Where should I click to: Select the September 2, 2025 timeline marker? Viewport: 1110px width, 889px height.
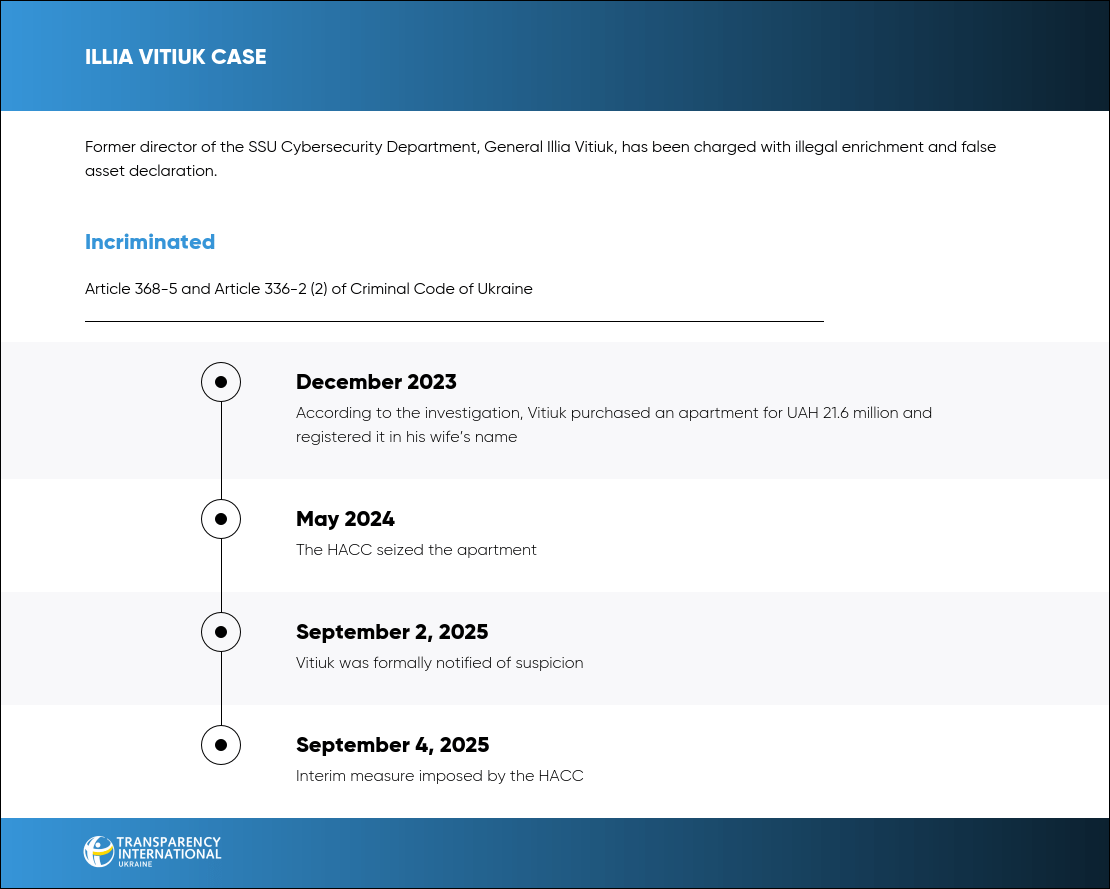(x=221, y=632)
